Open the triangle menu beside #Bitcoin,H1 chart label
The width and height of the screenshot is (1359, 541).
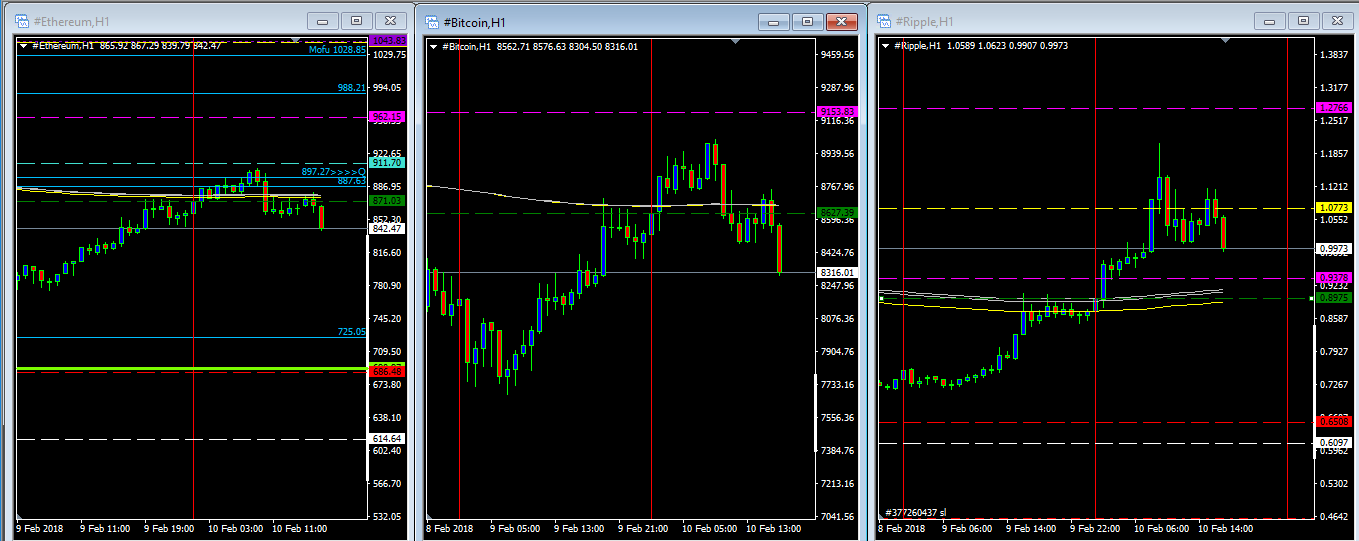(x=433, y=46)
